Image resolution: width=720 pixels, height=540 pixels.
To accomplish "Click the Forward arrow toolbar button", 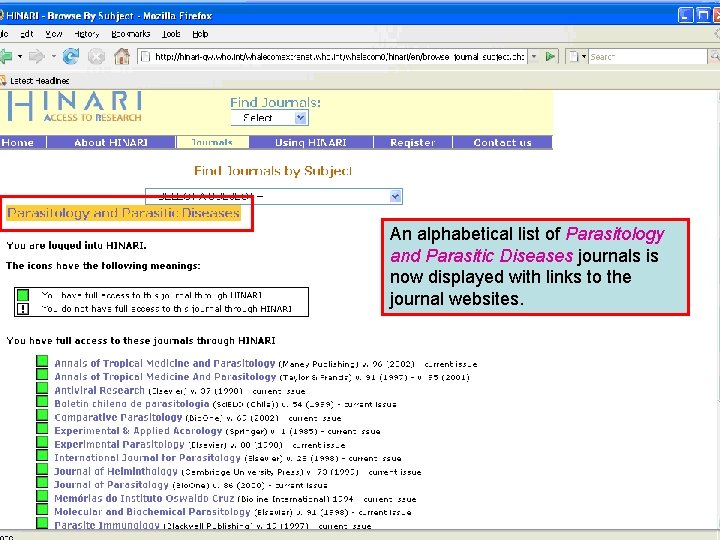I will (x=37, y=56).
